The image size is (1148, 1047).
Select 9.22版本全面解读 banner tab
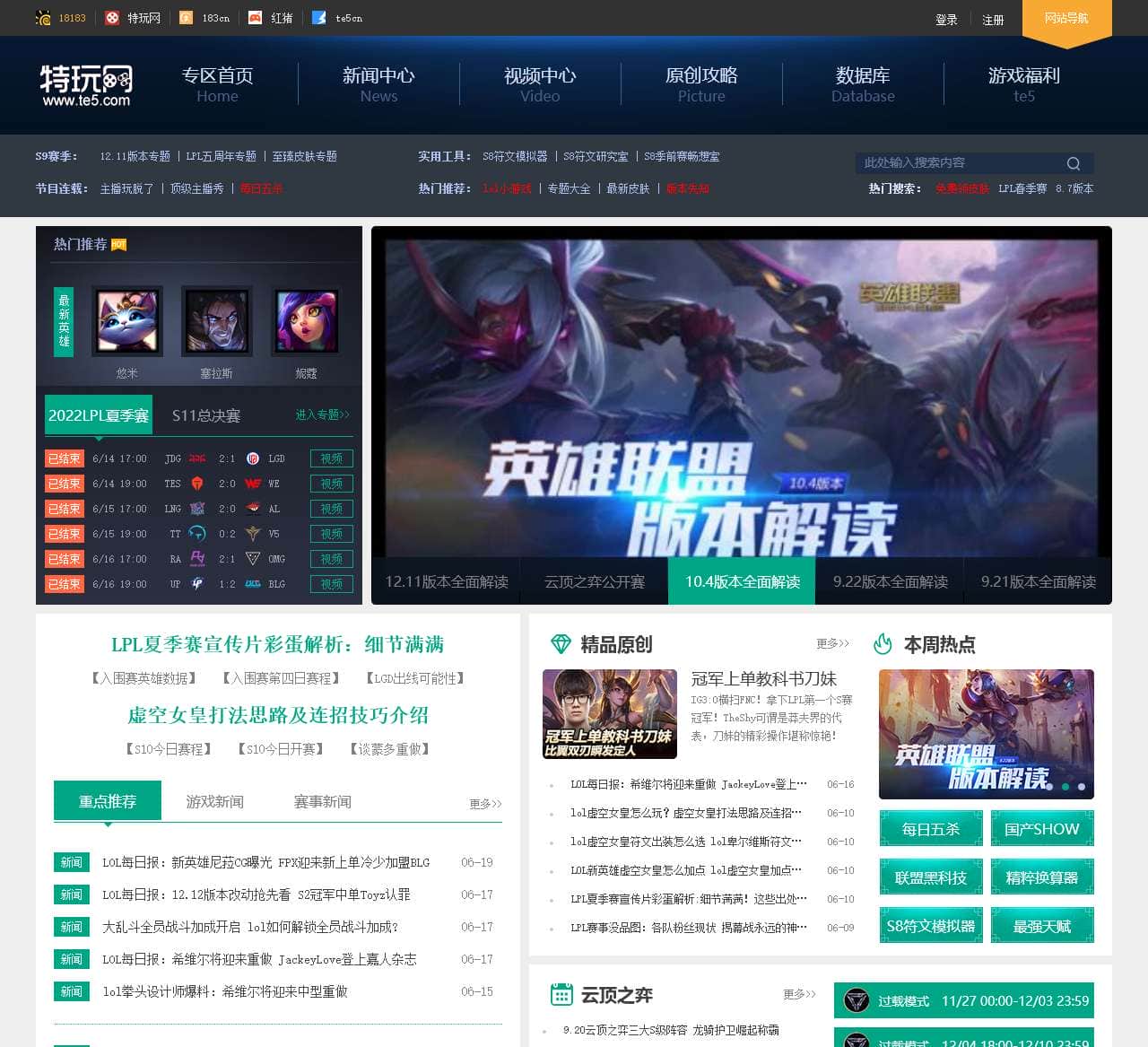click(891, 581)
